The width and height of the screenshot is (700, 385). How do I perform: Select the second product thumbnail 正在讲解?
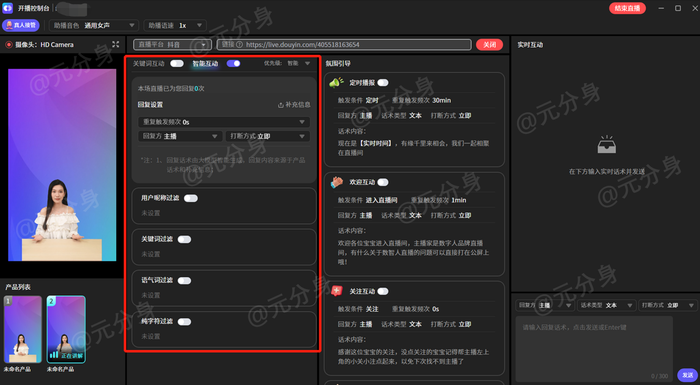[x=66, y=330]
